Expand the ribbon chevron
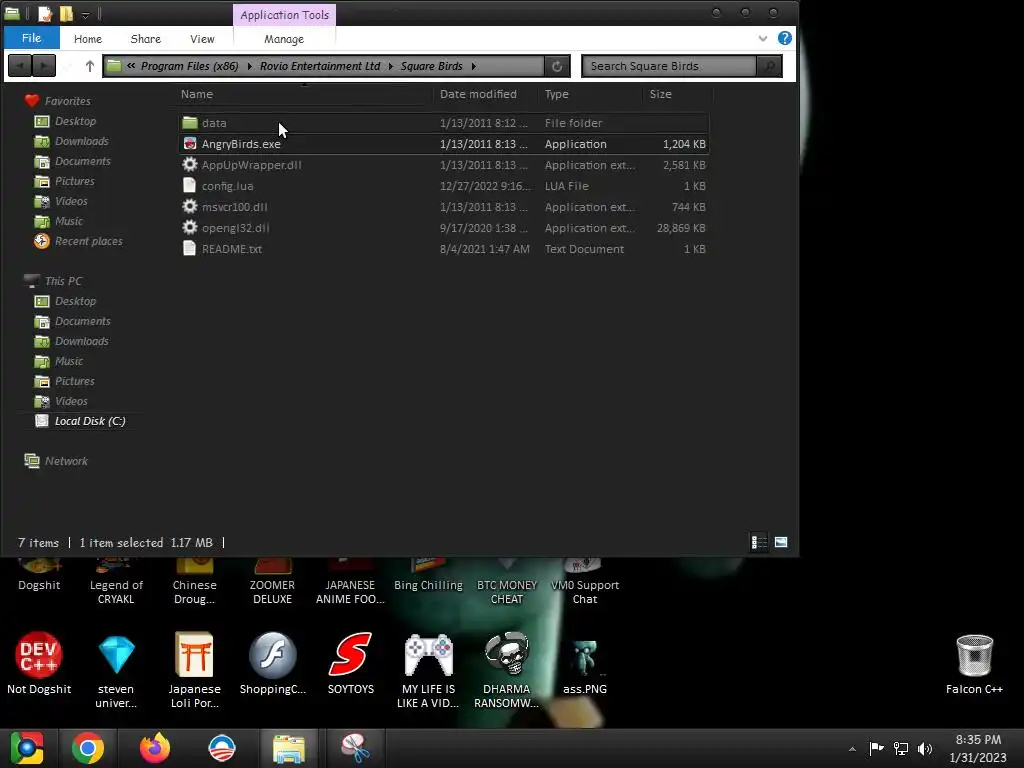The width and height of the screenshot is (1024, 768). click(x=763, y=38)
